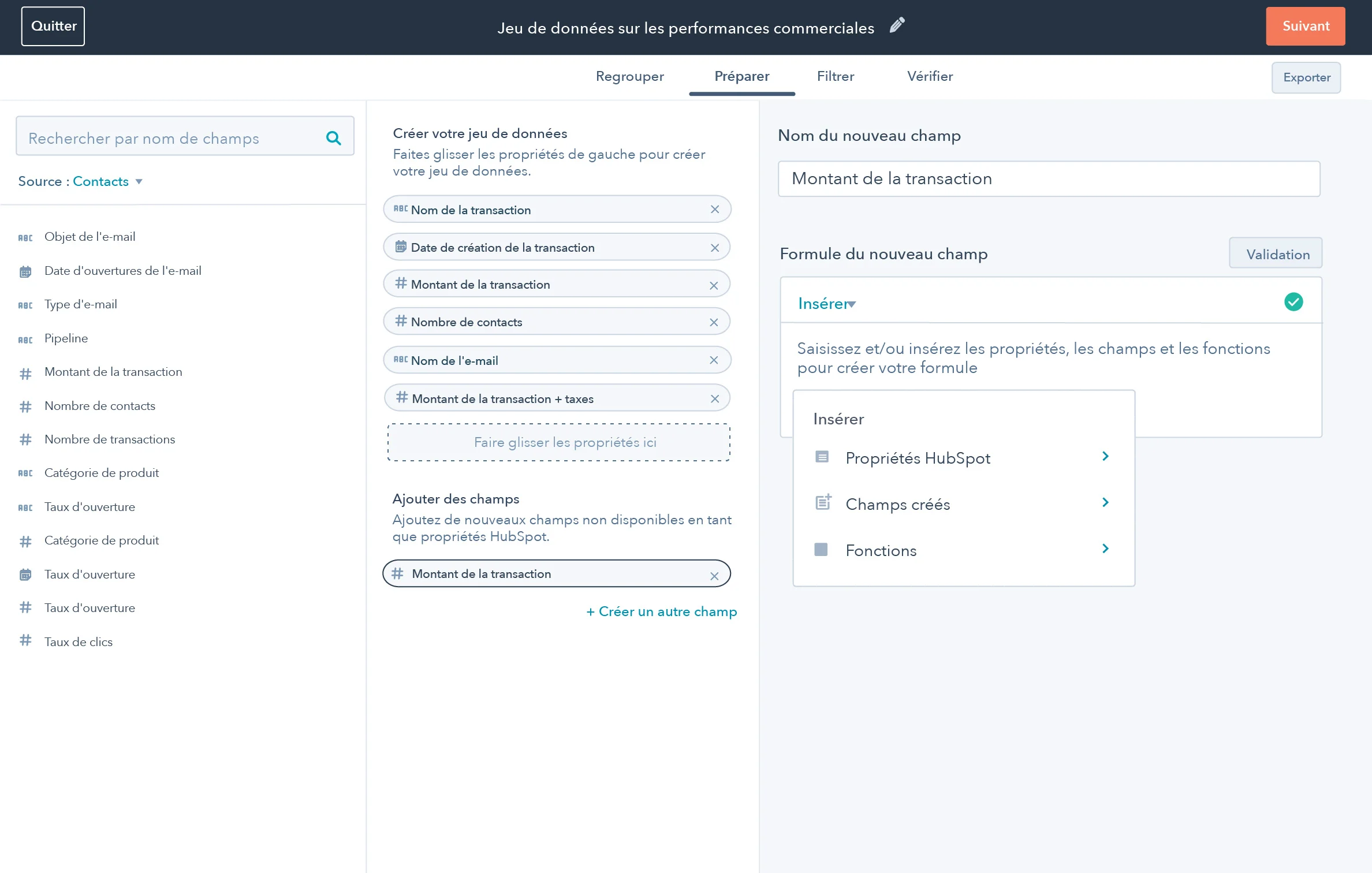Remove the Nom de l'e-mail chip with its X
The width and height of the screenshot is (1372, 873).
pyautogui.click(x=714, y=360)
